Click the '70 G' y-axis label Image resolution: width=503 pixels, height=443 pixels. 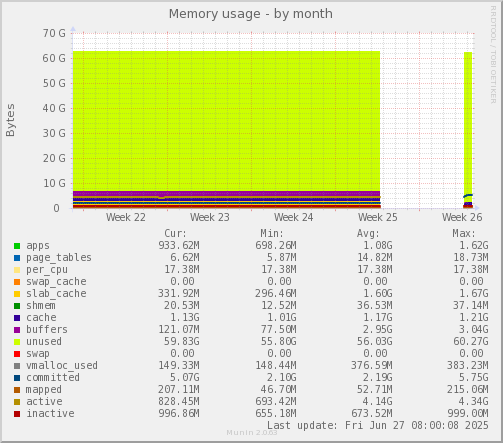pyautogui.click(x=54, y=33)
